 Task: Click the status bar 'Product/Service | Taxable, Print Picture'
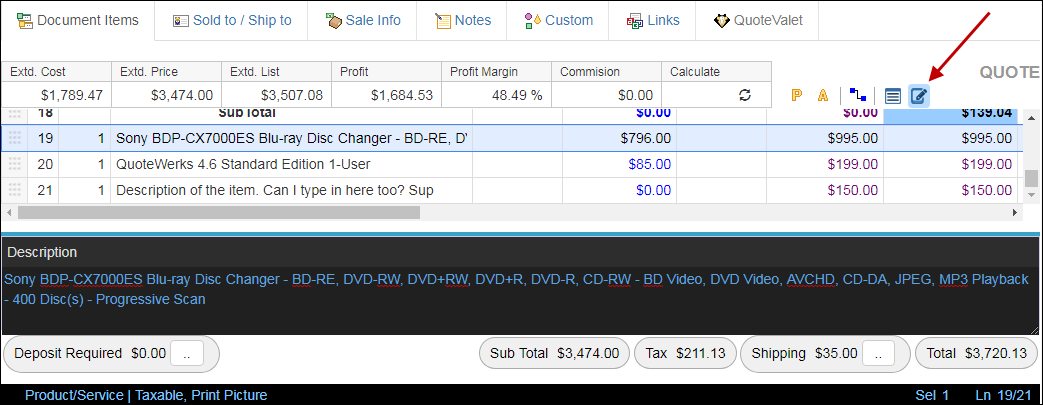coord(146,395)
